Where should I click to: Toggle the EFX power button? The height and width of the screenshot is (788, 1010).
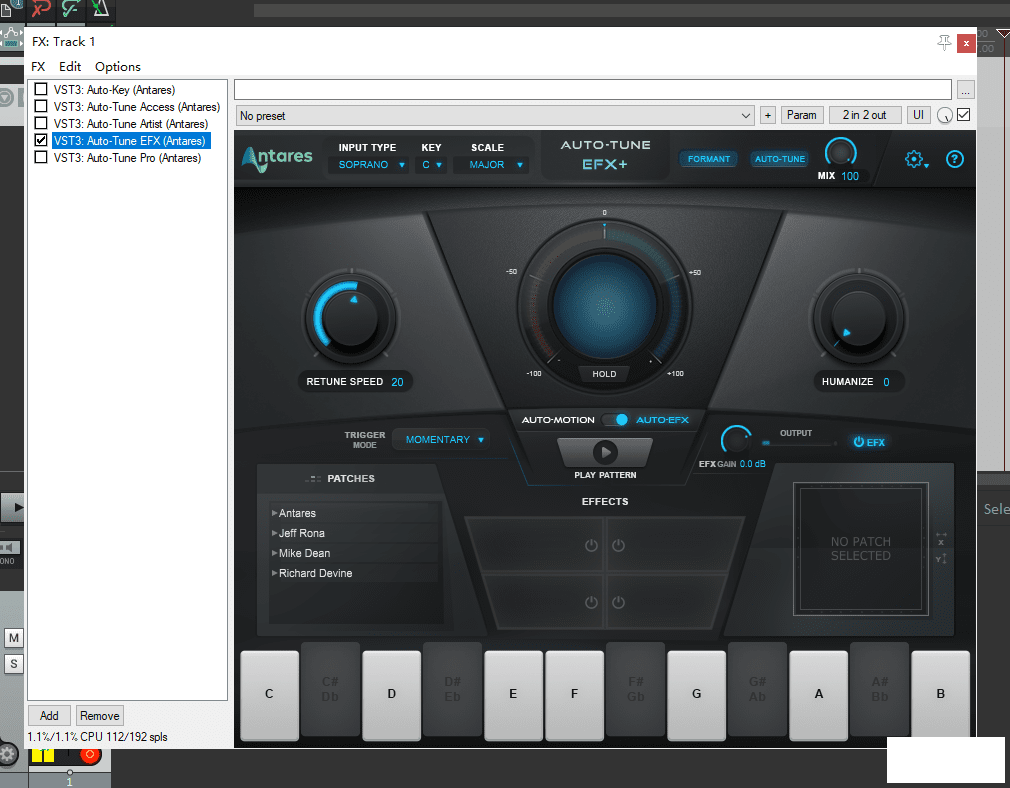(x=868, y=442)
